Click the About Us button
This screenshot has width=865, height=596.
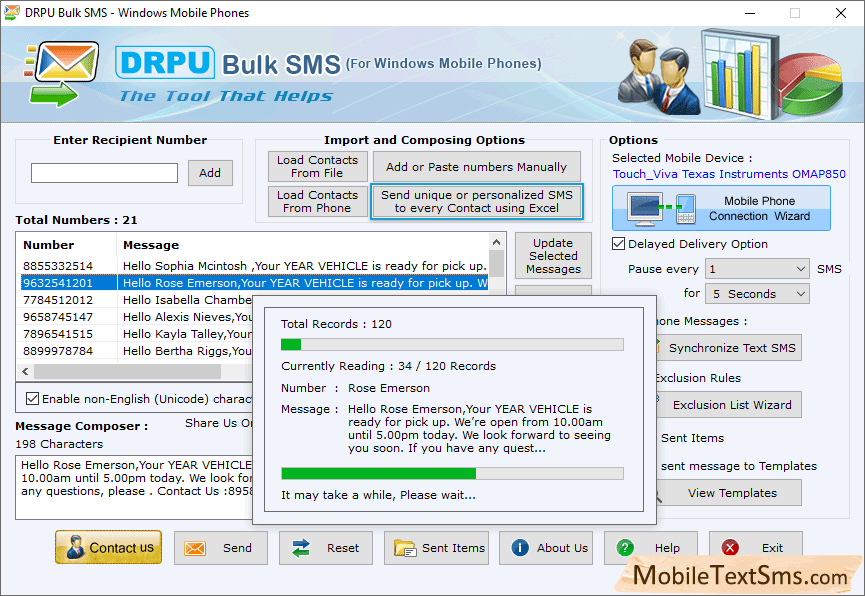[x=546, y=548]
